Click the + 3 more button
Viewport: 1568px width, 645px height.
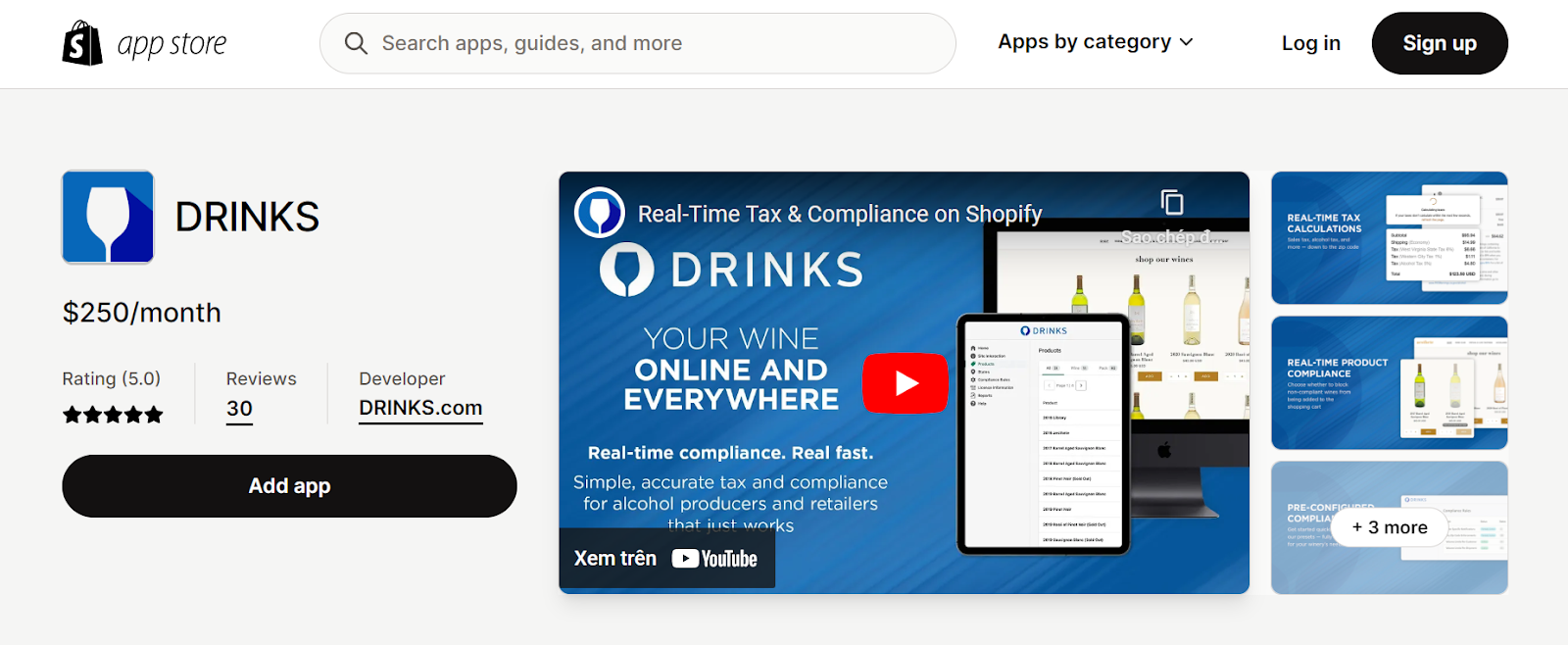tap(1390, 527)
